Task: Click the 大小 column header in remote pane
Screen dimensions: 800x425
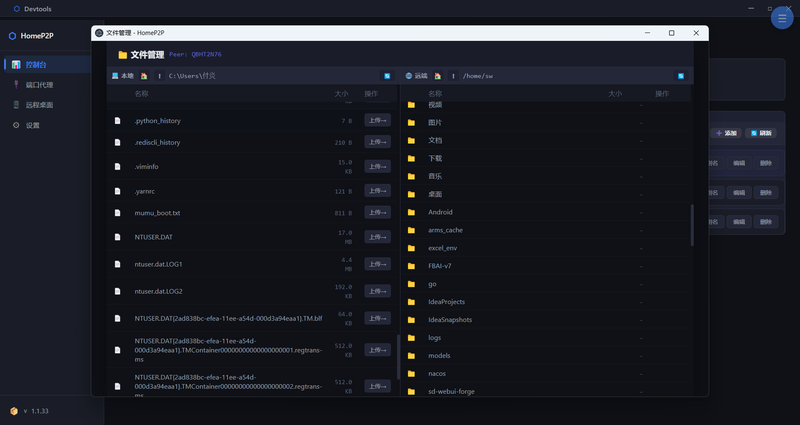Action: [x=615, y=94]
